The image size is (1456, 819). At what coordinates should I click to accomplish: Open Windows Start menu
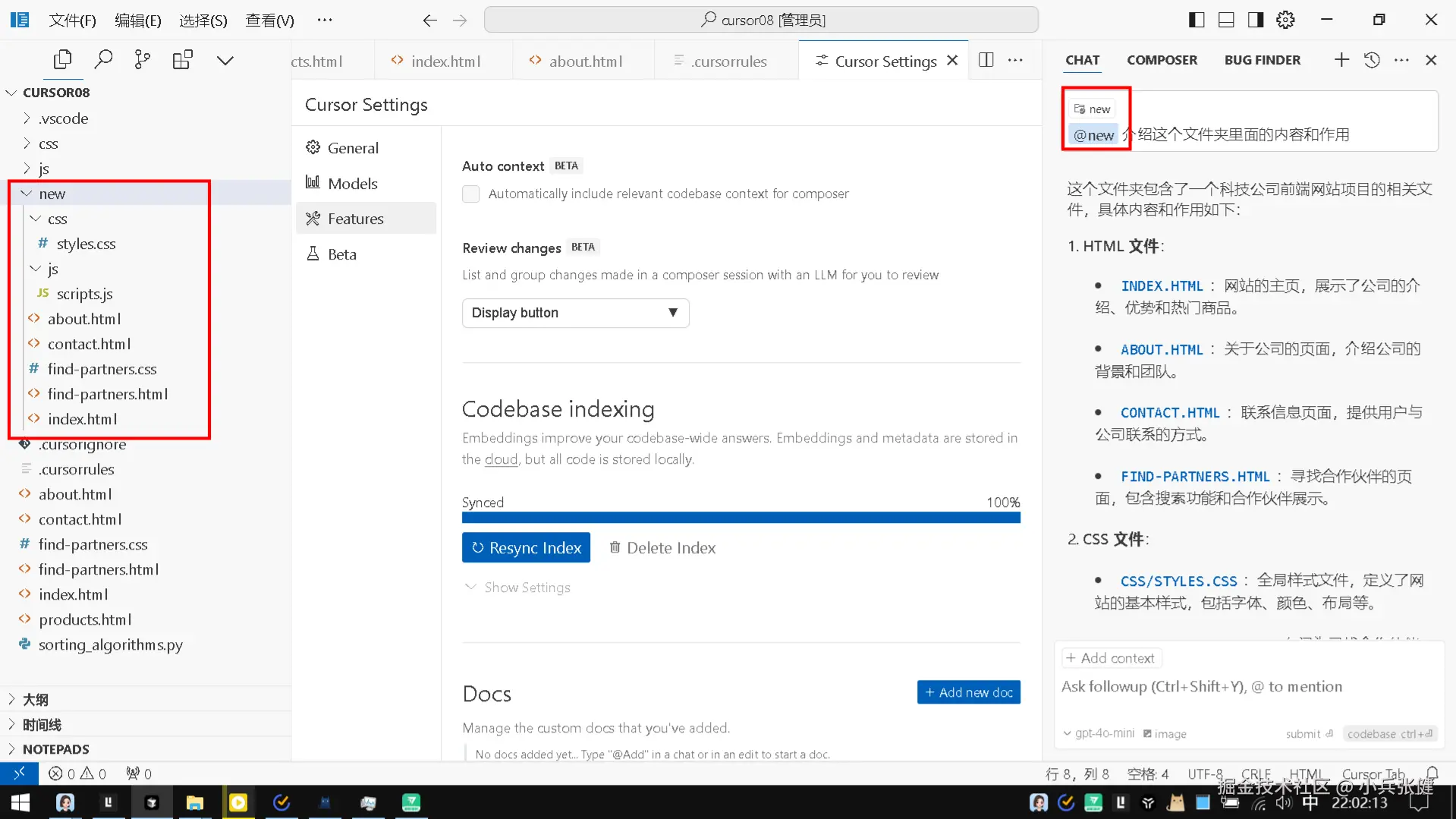pyautogui.click(x=20, y=802)
